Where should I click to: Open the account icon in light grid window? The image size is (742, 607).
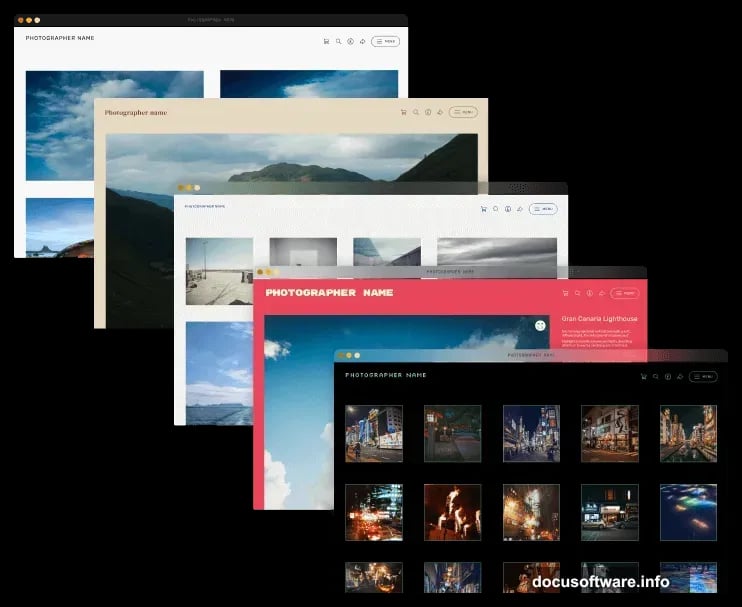(x=508, y=209)
